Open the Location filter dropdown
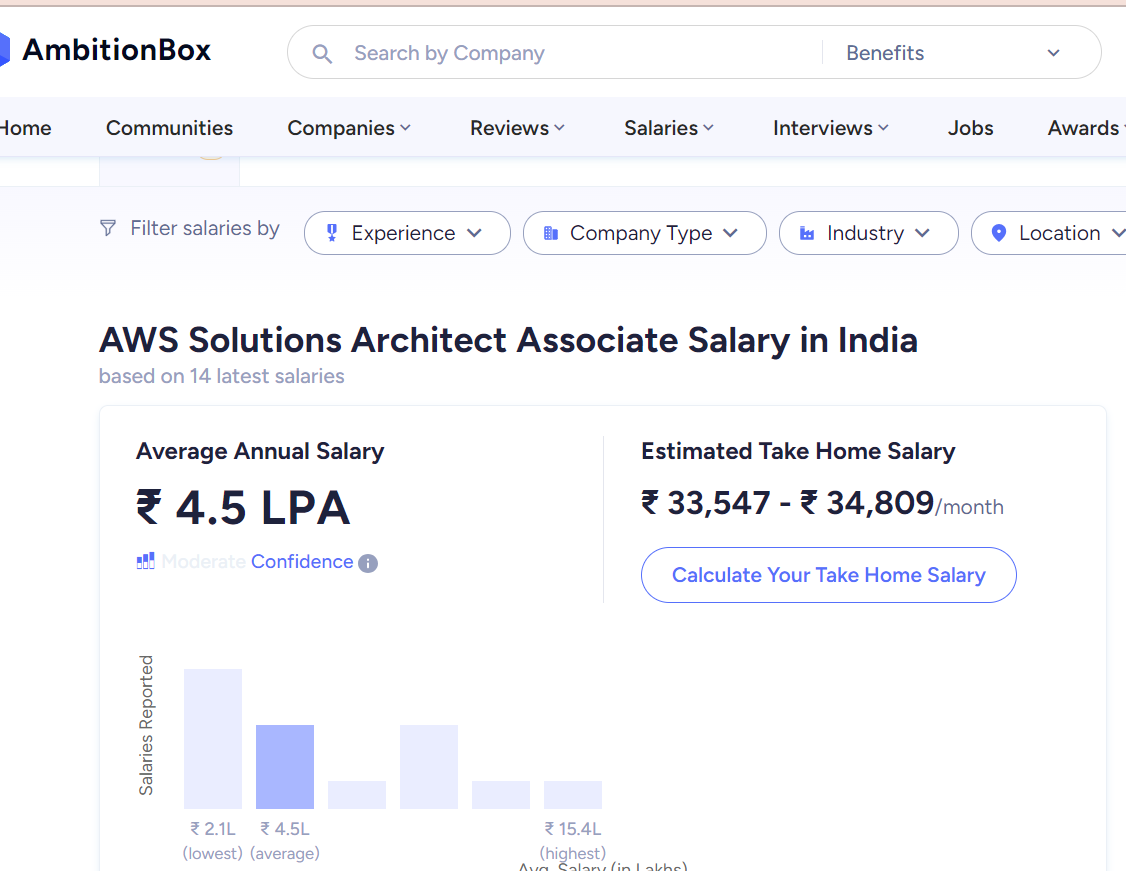1126x871 pixels. 1049,233
